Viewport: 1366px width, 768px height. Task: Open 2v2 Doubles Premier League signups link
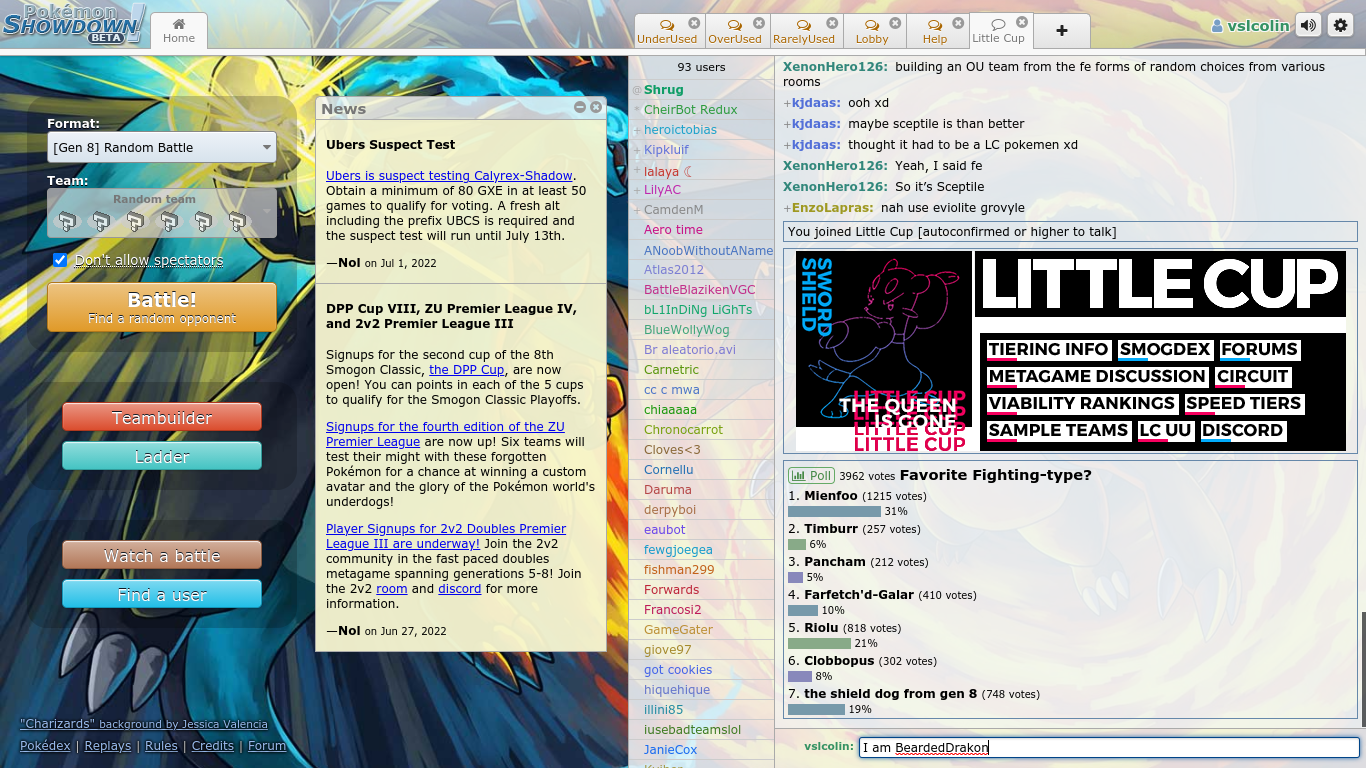[446, 536]
